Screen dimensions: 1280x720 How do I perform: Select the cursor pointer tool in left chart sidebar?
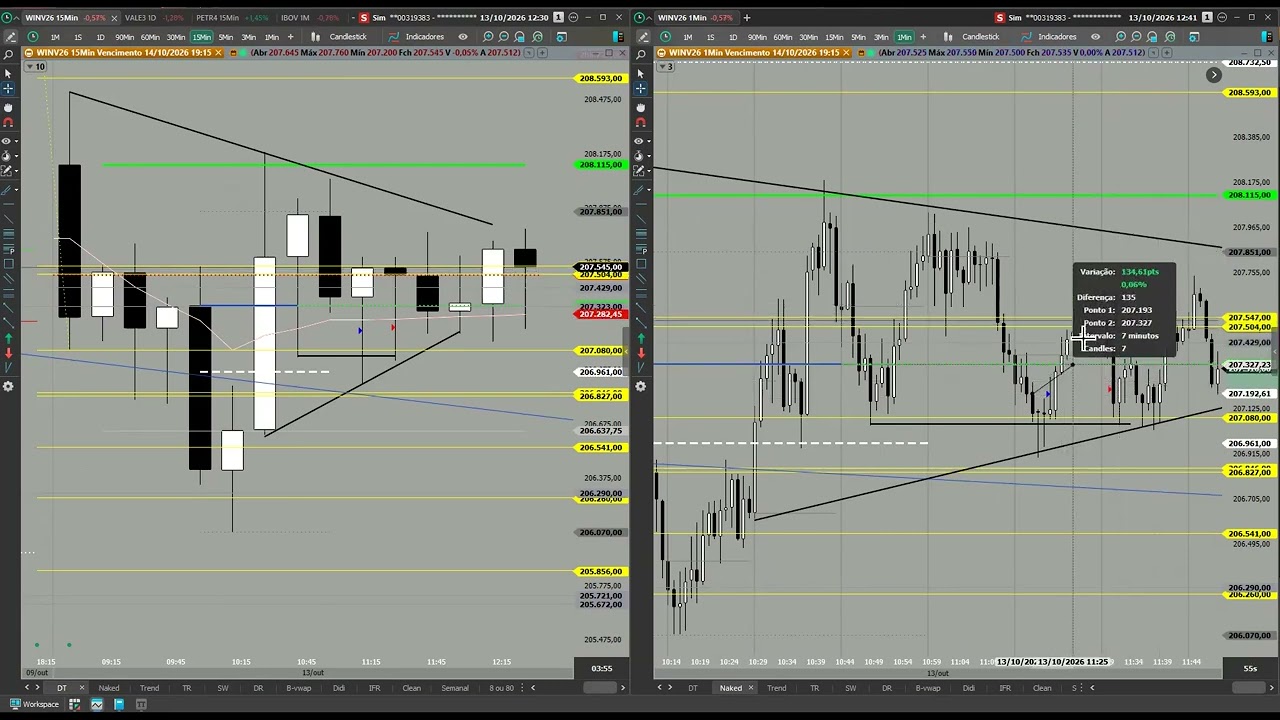click(x=8, y=74)
